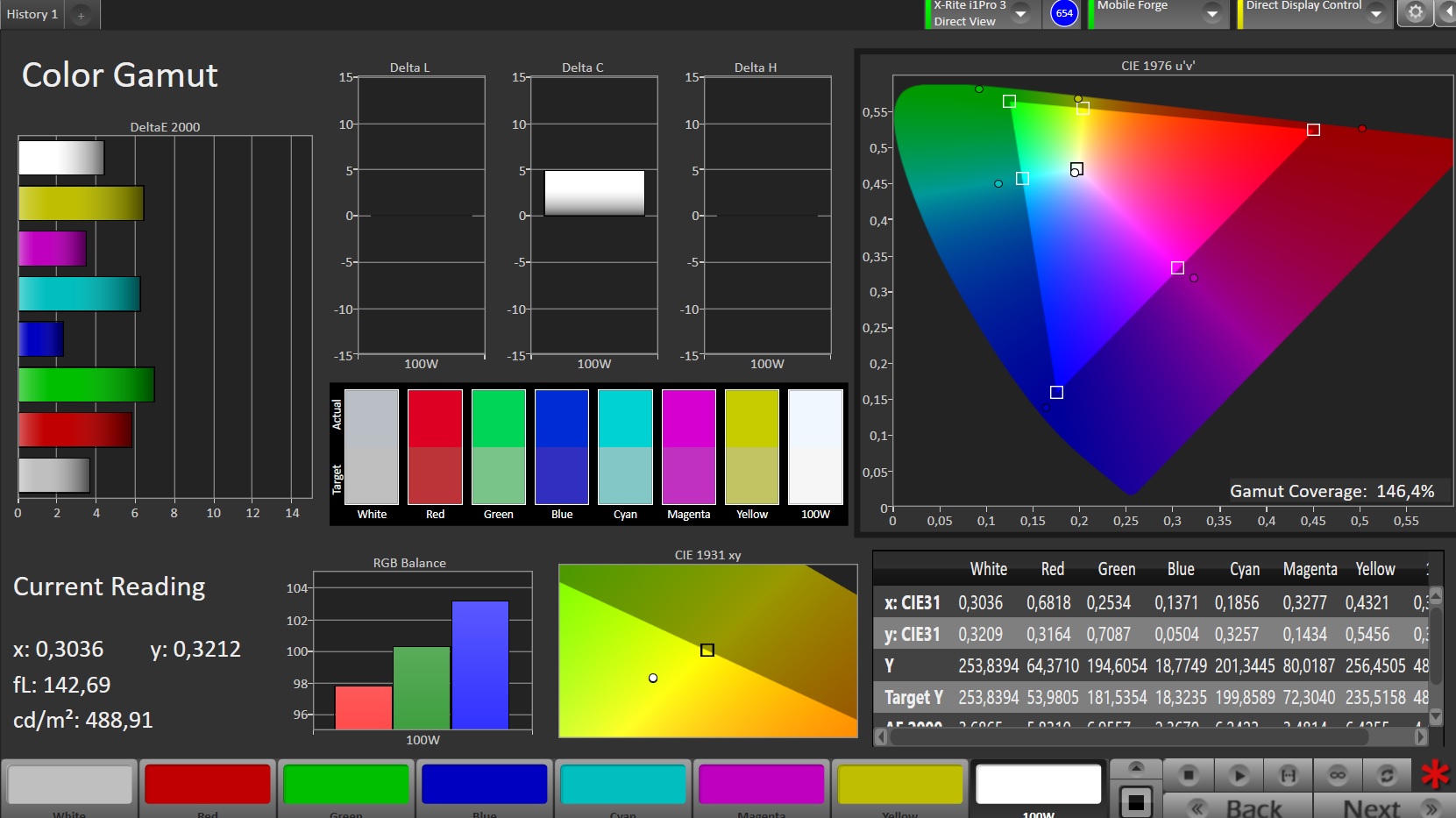Click the data table horizontal scrollbar

point(1129,737)
